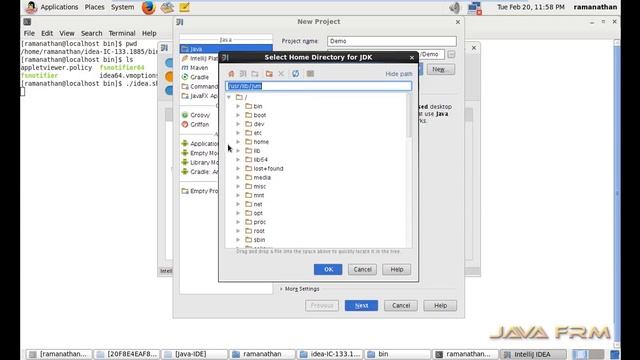Open the terminal File menu
640x360 pixels.
point(29,33)
